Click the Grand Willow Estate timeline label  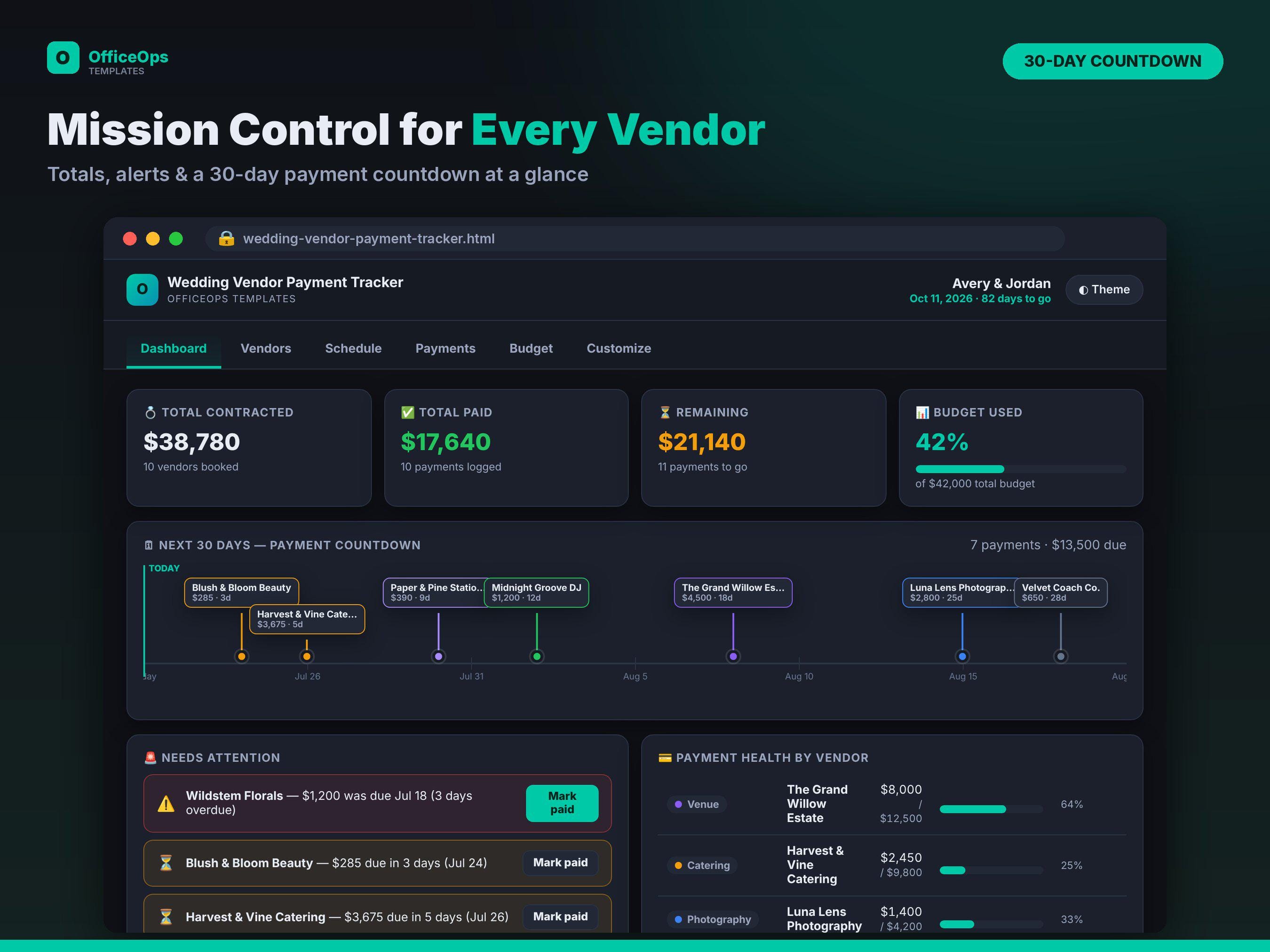(733, 592)
